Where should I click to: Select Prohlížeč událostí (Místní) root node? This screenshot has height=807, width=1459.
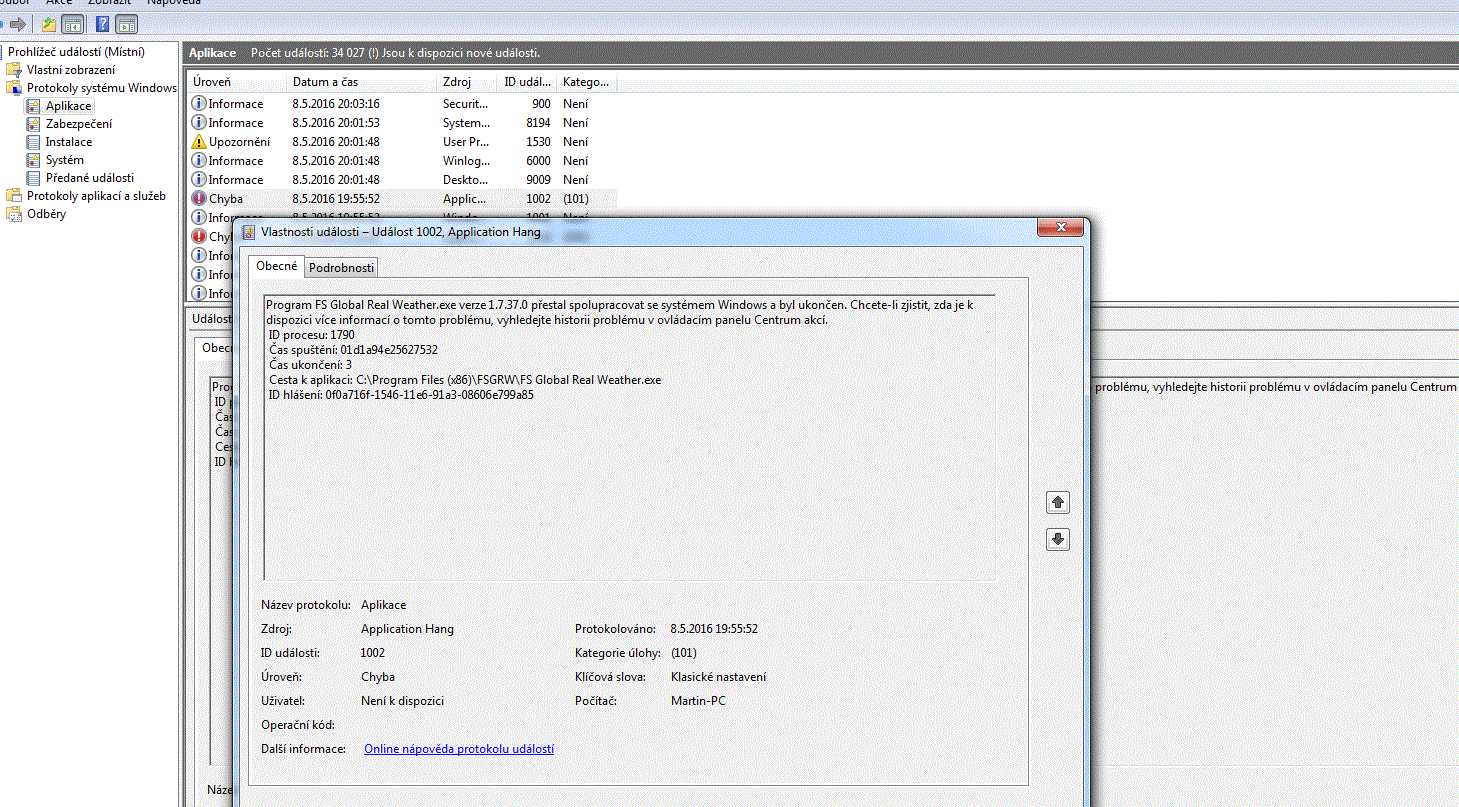[x=76, y=52]
